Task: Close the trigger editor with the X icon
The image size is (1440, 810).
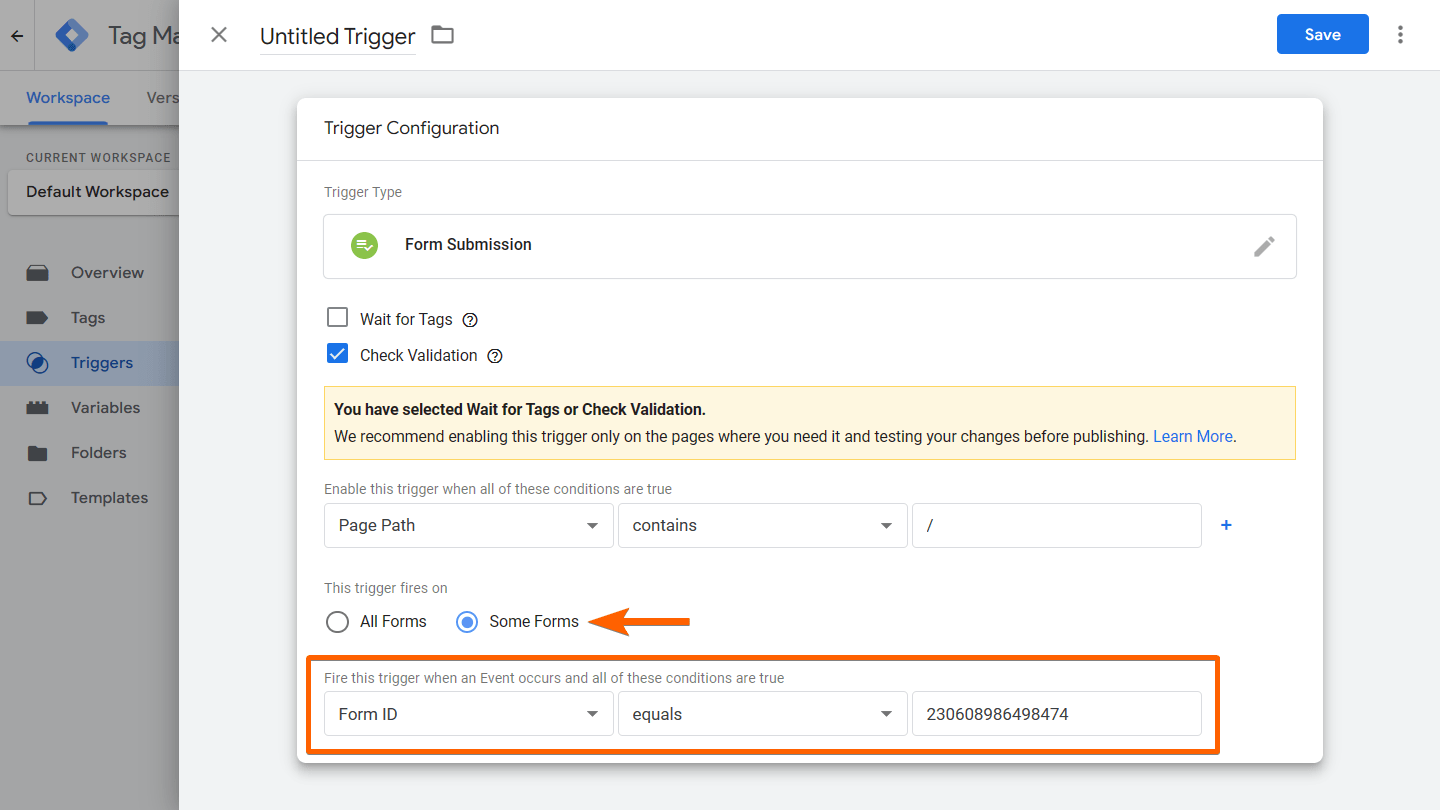Action: coord(219,35)
